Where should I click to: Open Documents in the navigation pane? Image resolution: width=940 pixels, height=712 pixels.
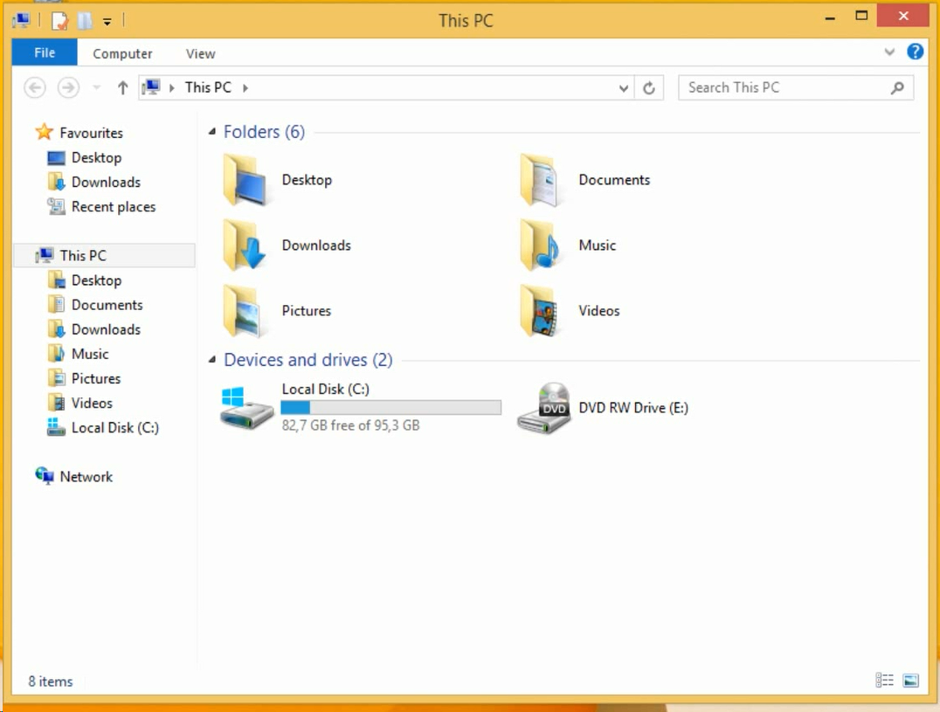(95, 305)
